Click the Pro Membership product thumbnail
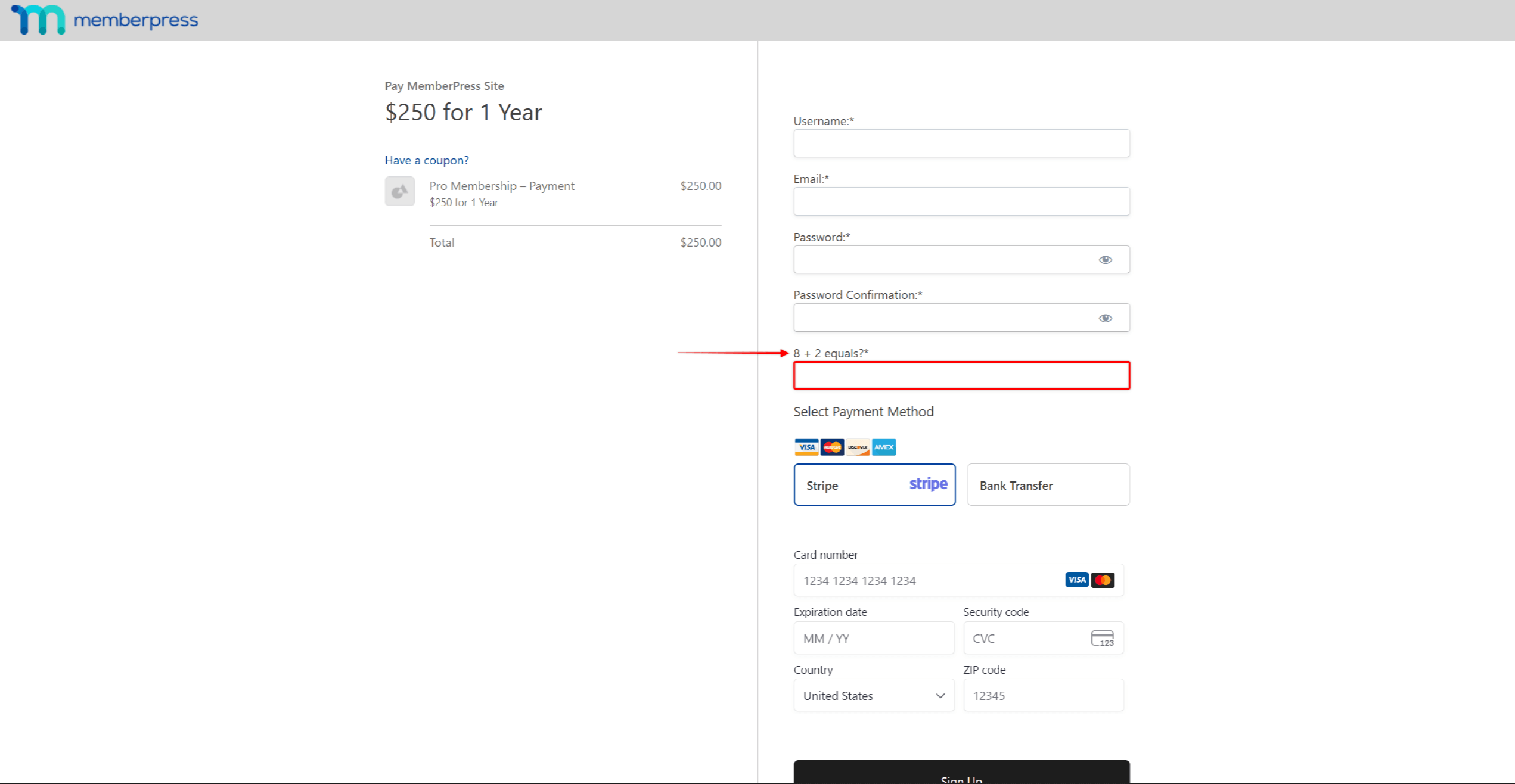Image resolution: width=1515 pixels, height=784 pixels. pos(399,191)
